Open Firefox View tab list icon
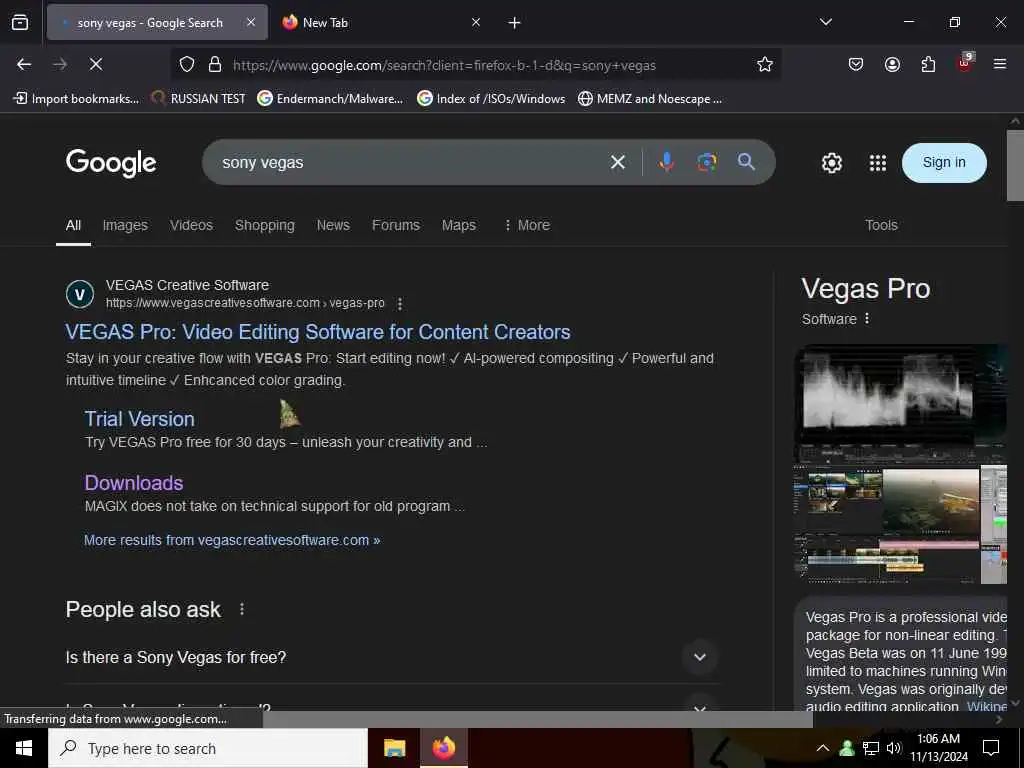This screenshot has height=768, width=1024. point(20,23)
